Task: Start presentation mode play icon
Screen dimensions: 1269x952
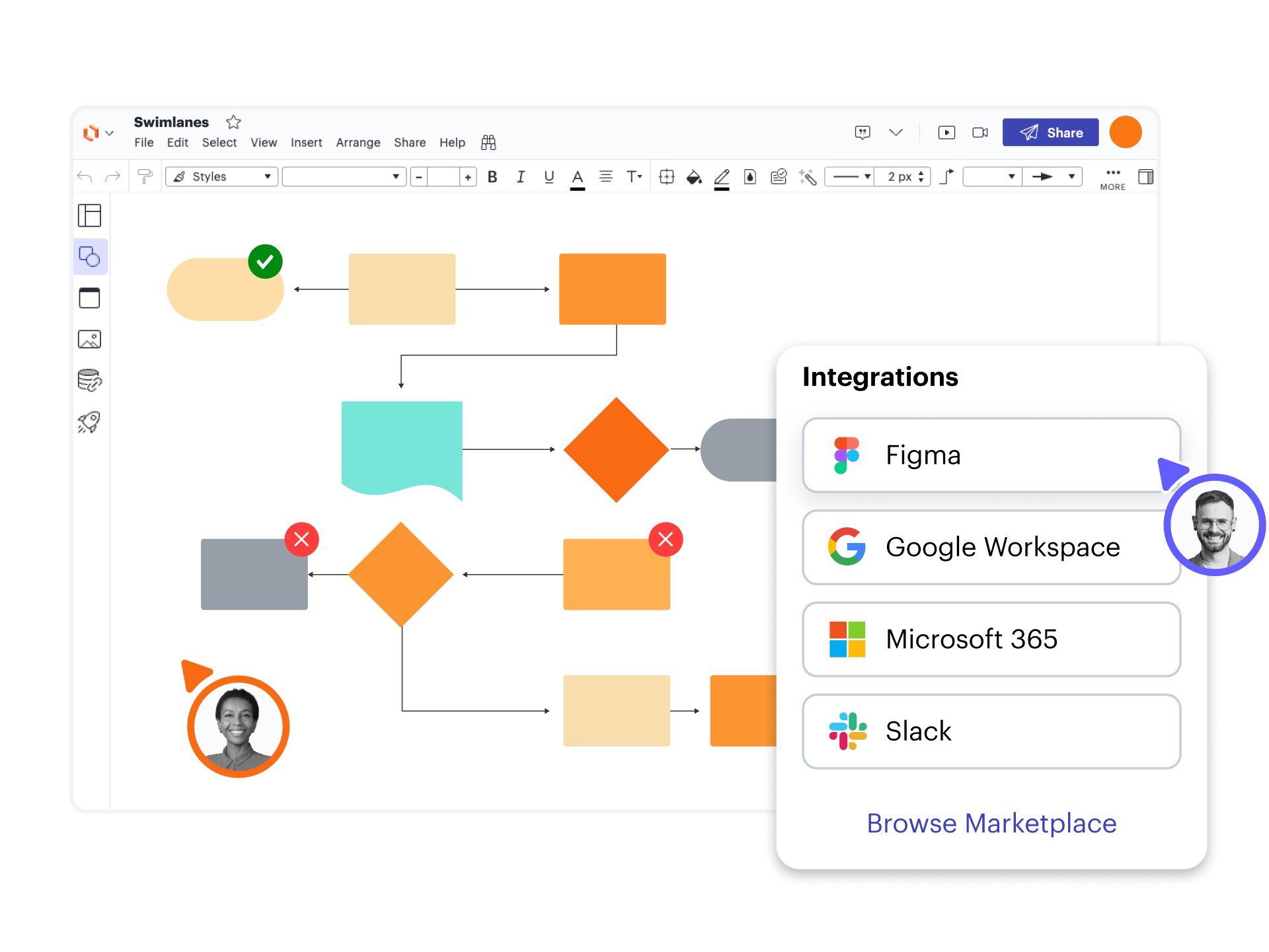Action: (x=946, y=133)
